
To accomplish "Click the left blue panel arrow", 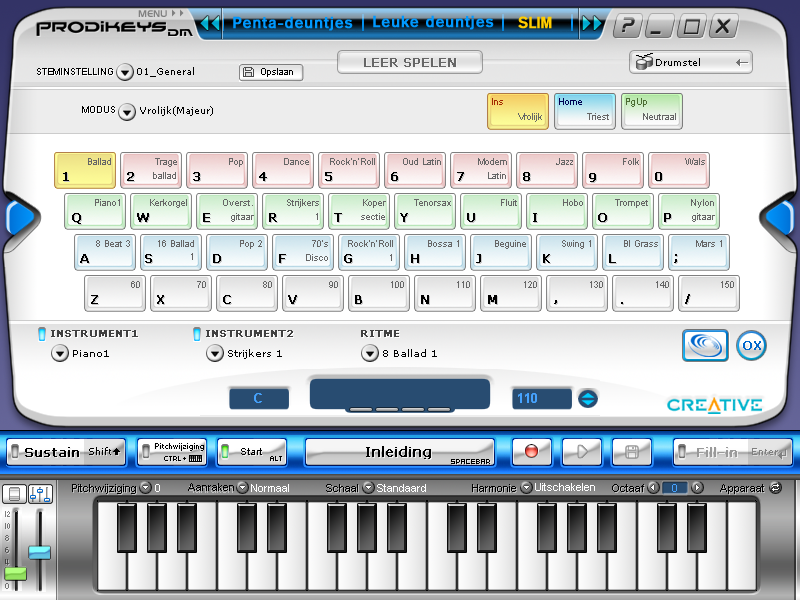I will pyautogui.click(x=20, y=218).
